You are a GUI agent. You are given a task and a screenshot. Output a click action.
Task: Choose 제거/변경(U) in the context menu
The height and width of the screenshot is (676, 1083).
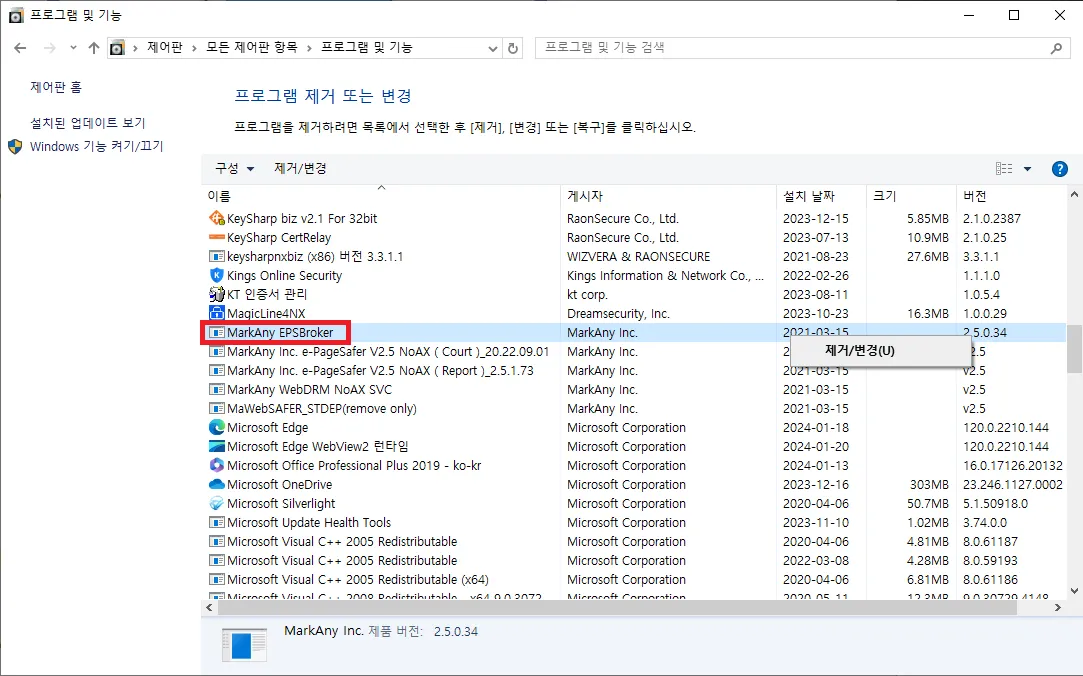pyautogui.click(x=880, y=351)
